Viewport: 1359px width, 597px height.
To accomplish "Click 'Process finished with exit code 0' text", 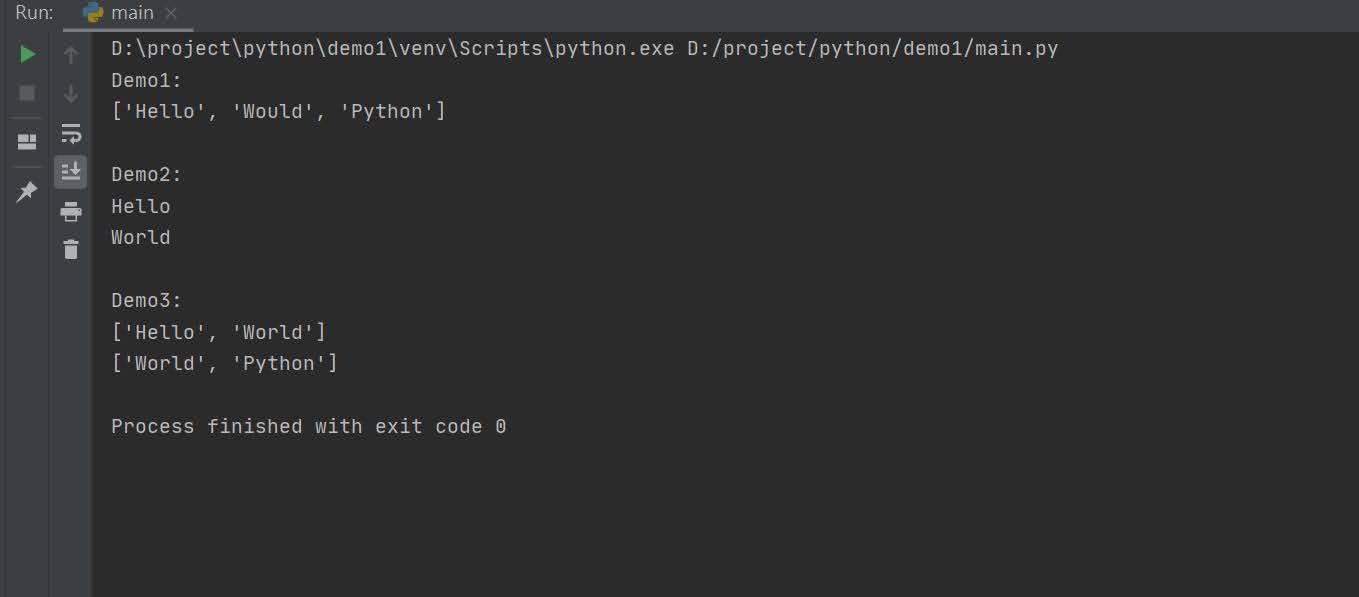I will pyautogui.click(x=308, y=426).
